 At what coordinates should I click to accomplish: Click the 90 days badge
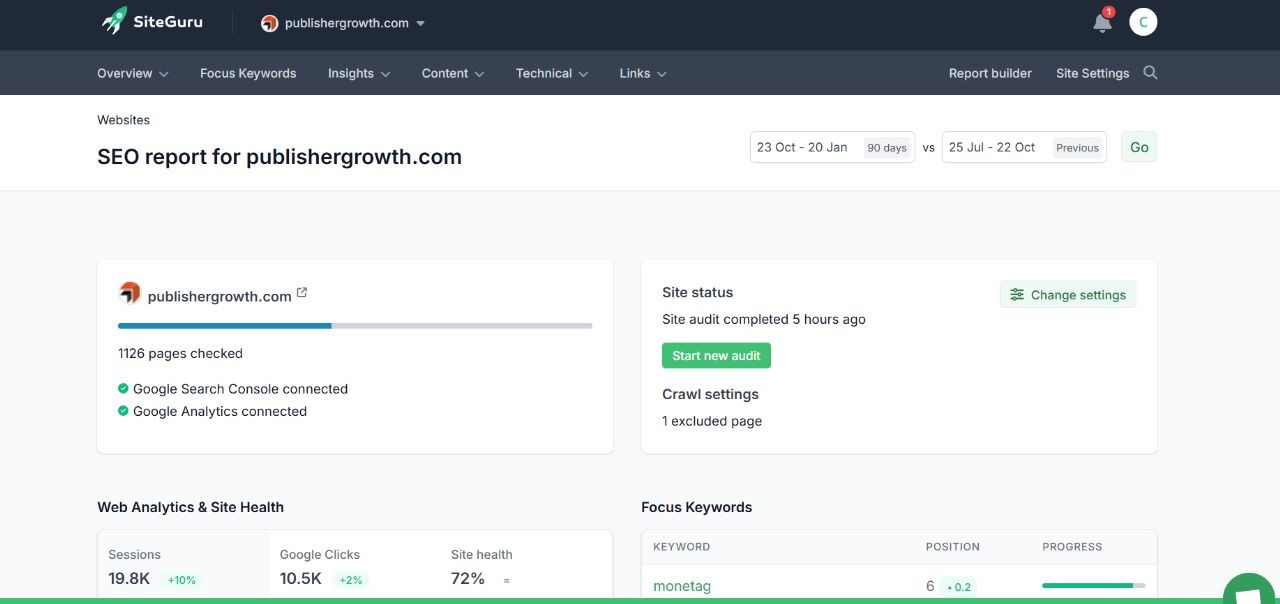point(887,148)
